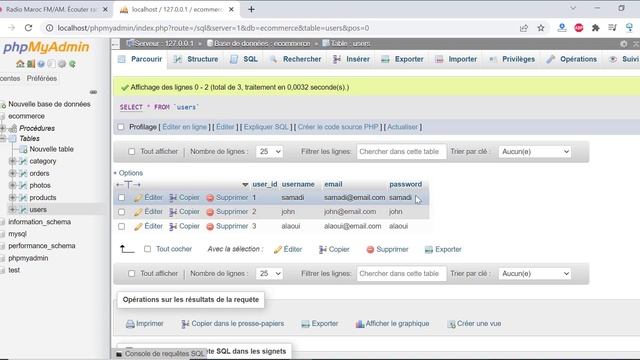Open the Rechercher tab

[x=296, y=59]
